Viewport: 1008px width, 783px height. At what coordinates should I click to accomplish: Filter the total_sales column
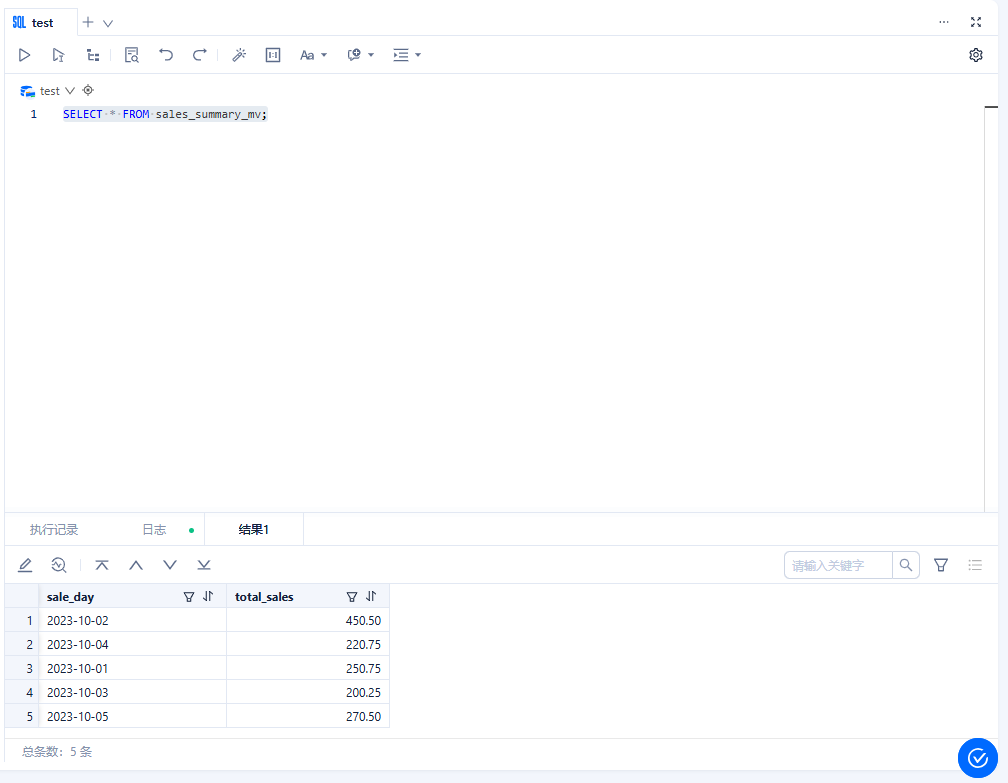pyautogui.click(x=352, y=597)
